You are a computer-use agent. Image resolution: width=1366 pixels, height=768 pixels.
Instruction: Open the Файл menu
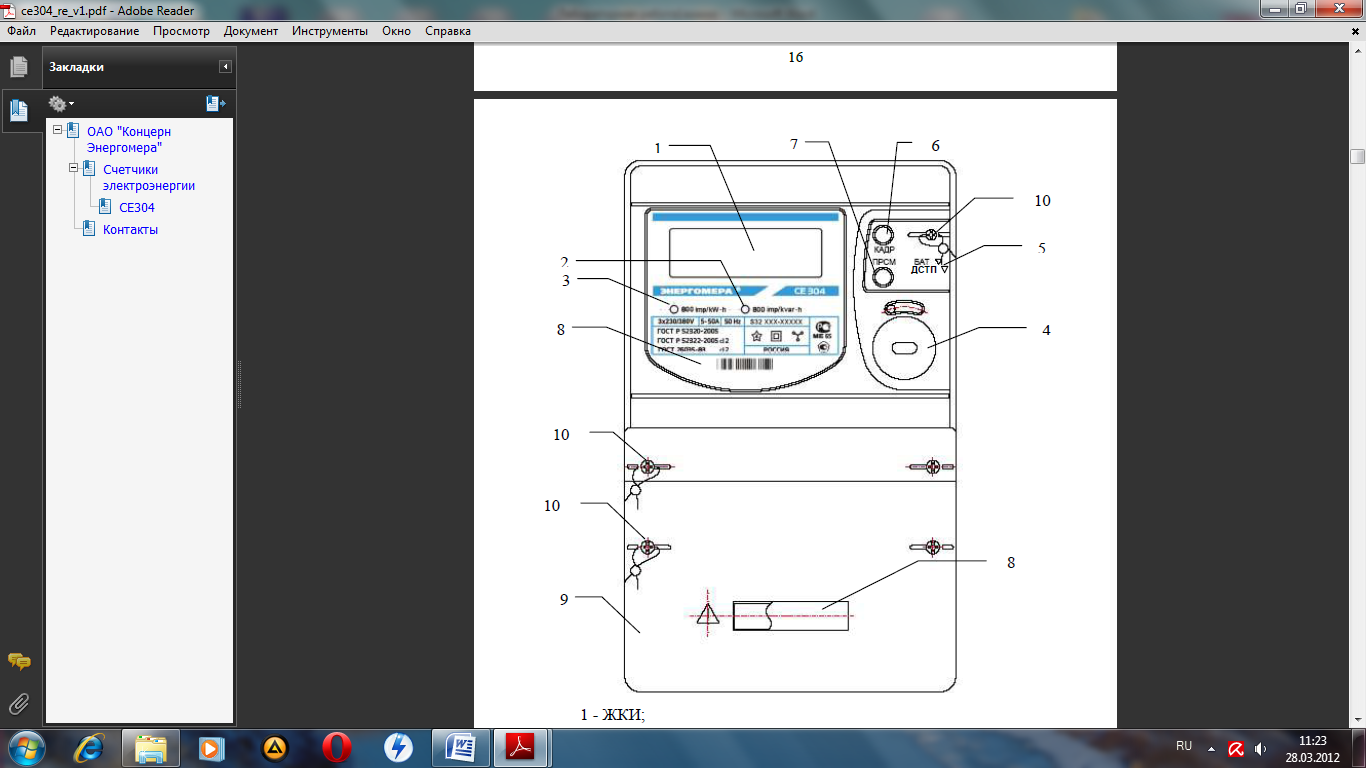pos(22,31)
